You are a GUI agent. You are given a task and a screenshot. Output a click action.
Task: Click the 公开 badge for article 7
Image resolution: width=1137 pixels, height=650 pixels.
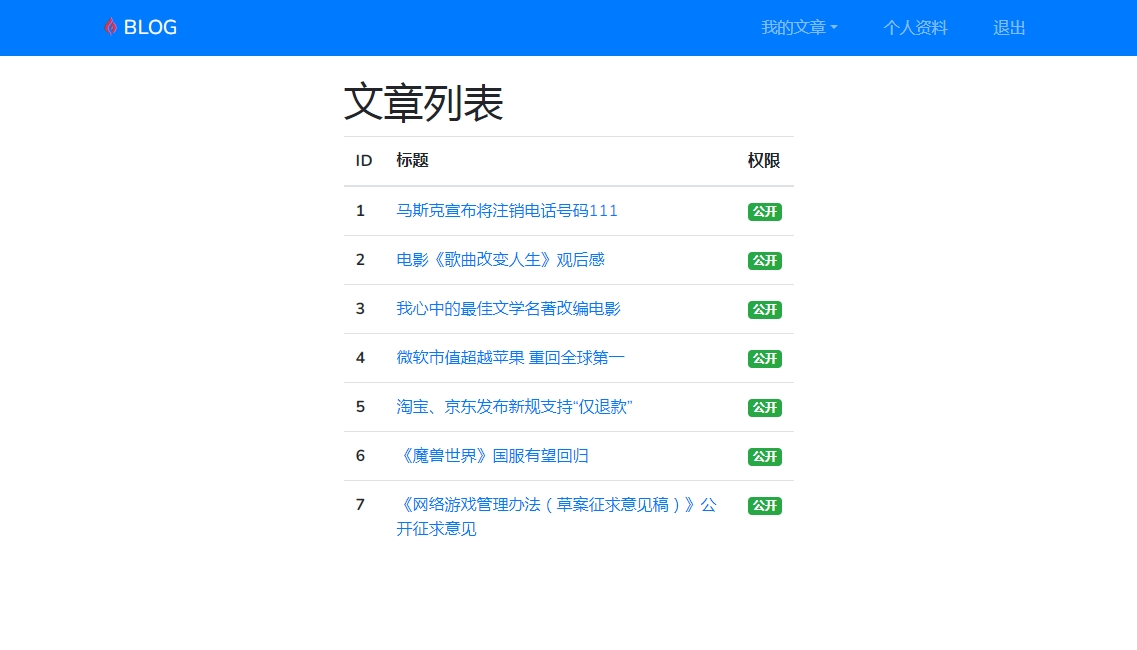click(764, 506)
